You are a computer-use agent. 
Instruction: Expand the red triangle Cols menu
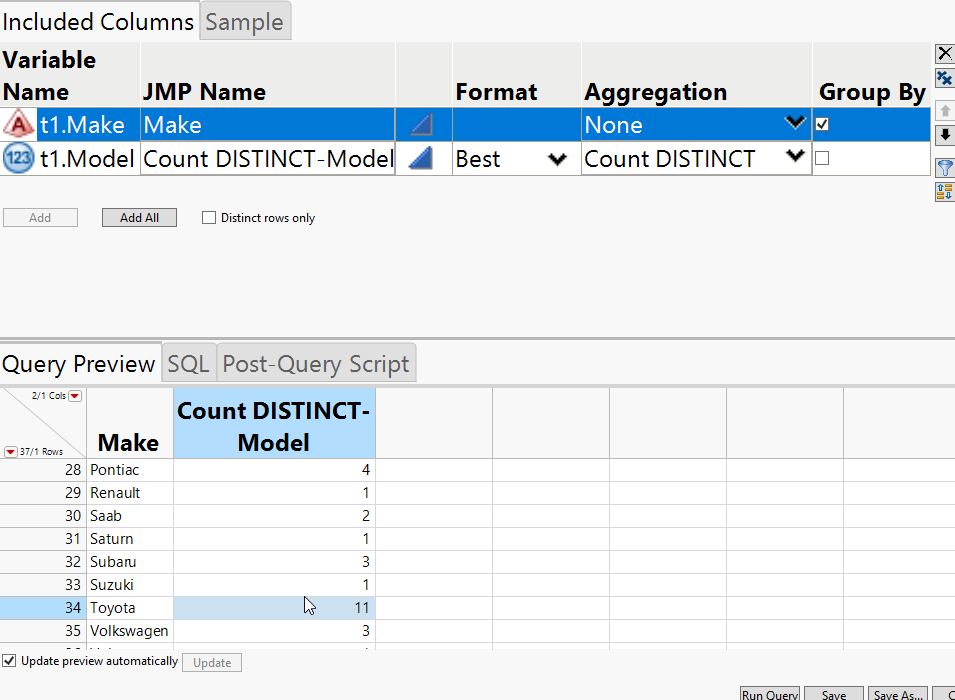point(74,396)
